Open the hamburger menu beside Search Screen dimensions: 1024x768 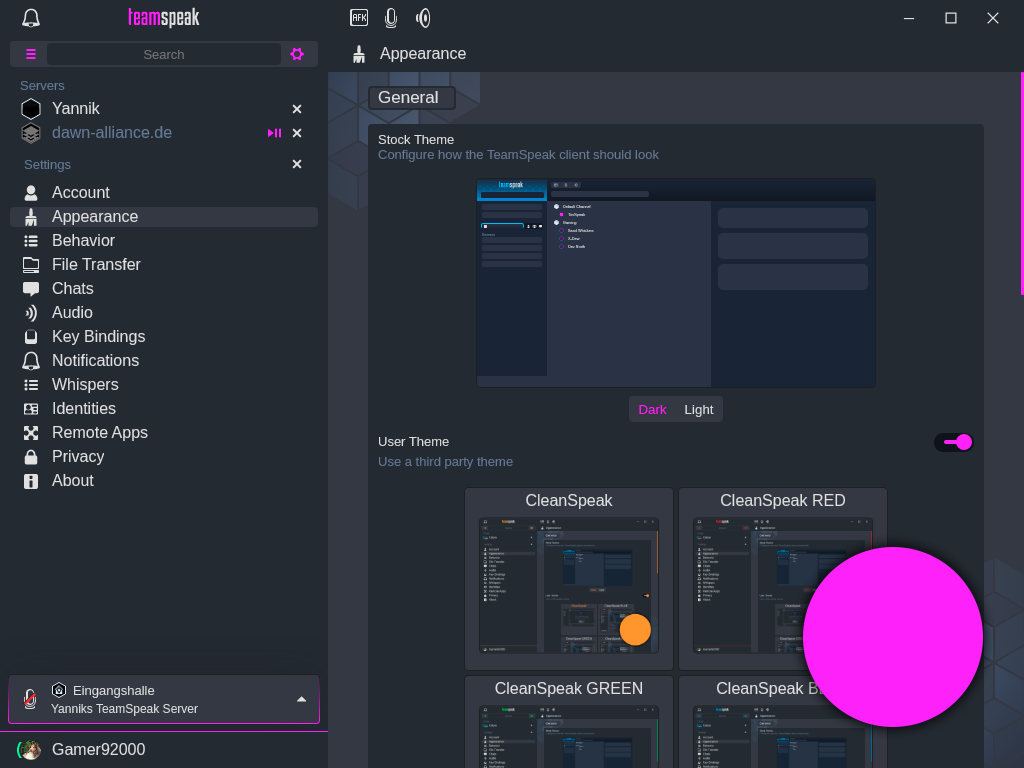pos(31,54)
